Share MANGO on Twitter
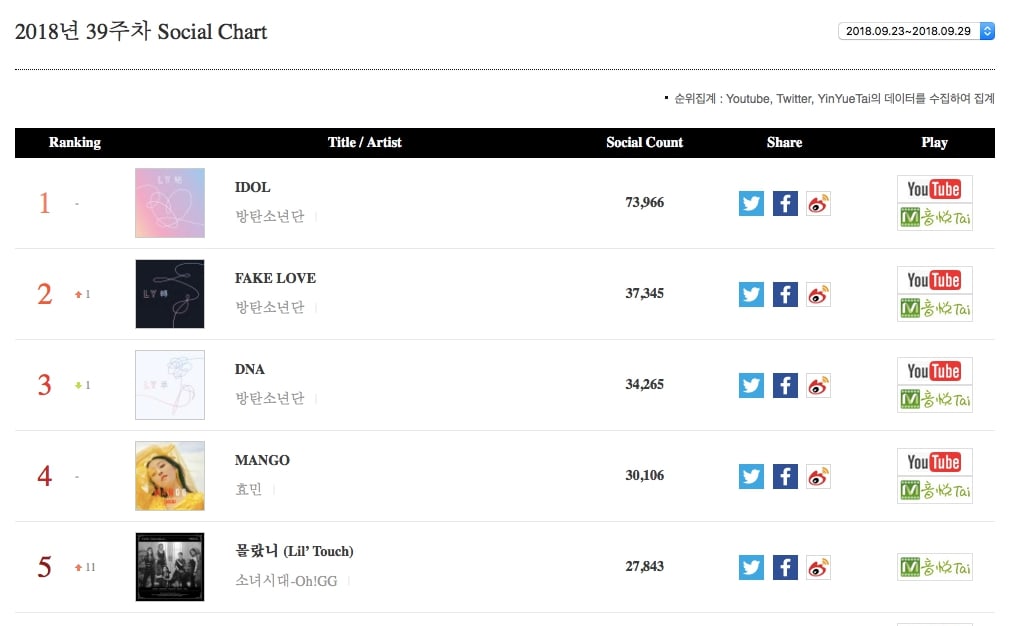1015x626 pixels. [751, 477]
